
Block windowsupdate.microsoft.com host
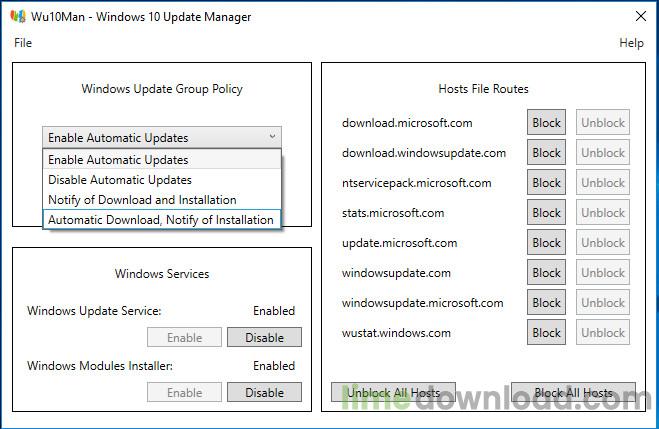coord(546,303)
